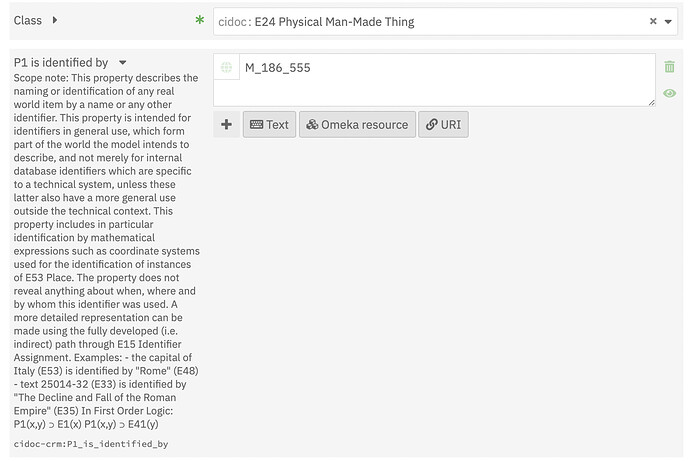Screen dimensions: 690x461
Task: Add an Omeka resource value
Action: pos(357,124)
